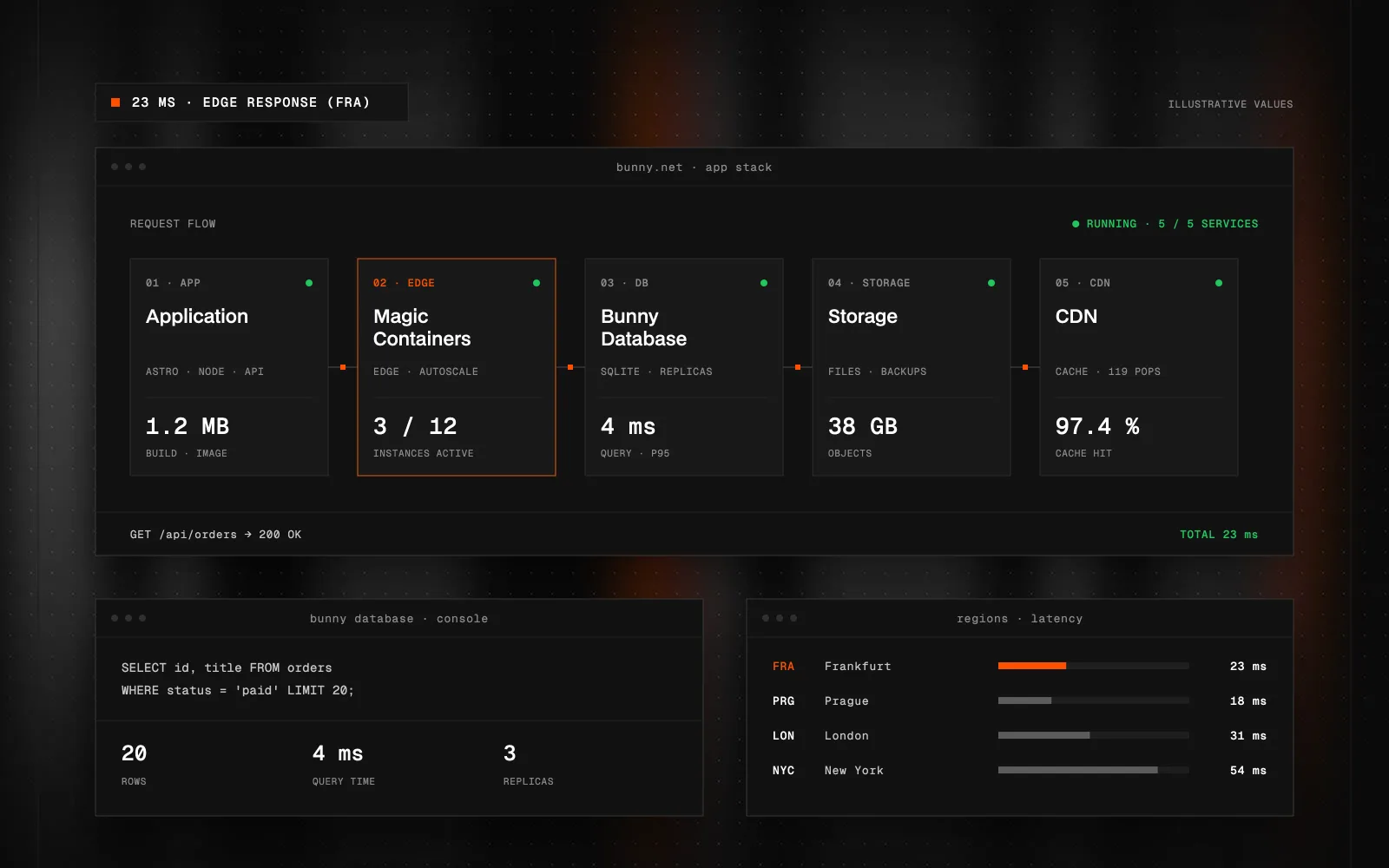Click the green status dot on Storage card

coord(991,283)
